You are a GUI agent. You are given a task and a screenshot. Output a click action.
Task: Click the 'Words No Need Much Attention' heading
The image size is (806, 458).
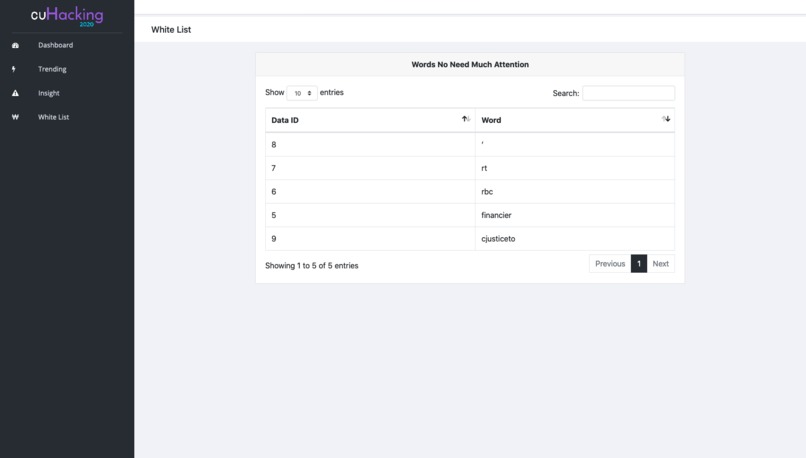point(470,64)
